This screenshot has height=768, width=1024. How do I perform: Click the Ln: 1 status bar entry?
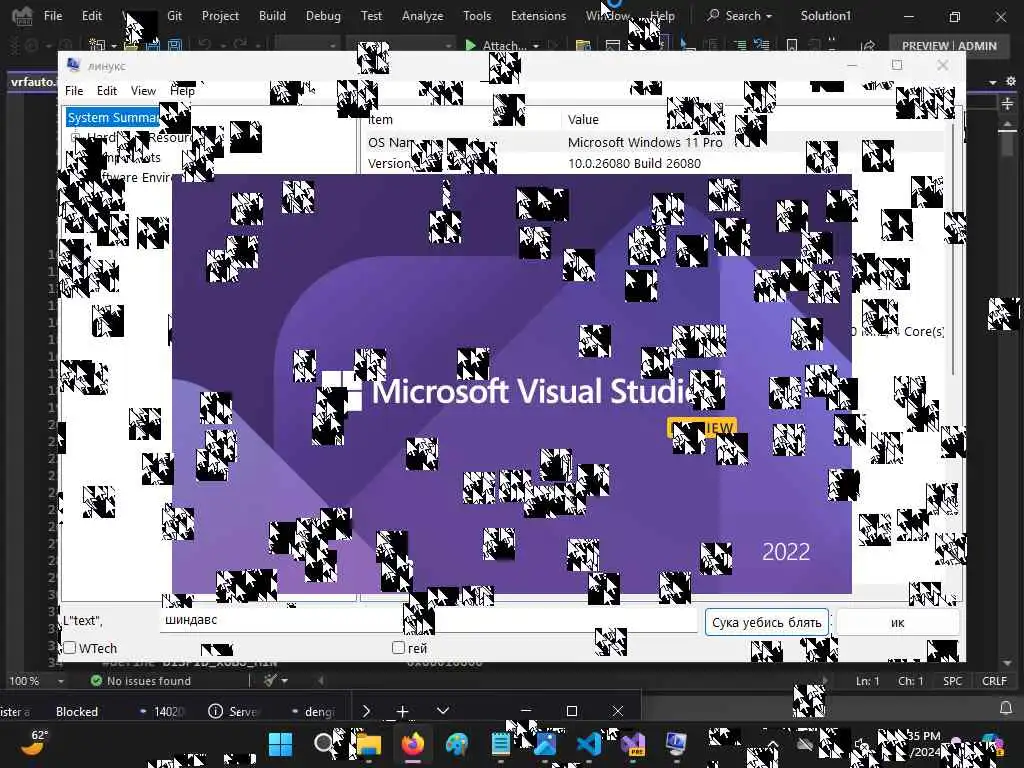pyautogui.click(x=867, y=680)
